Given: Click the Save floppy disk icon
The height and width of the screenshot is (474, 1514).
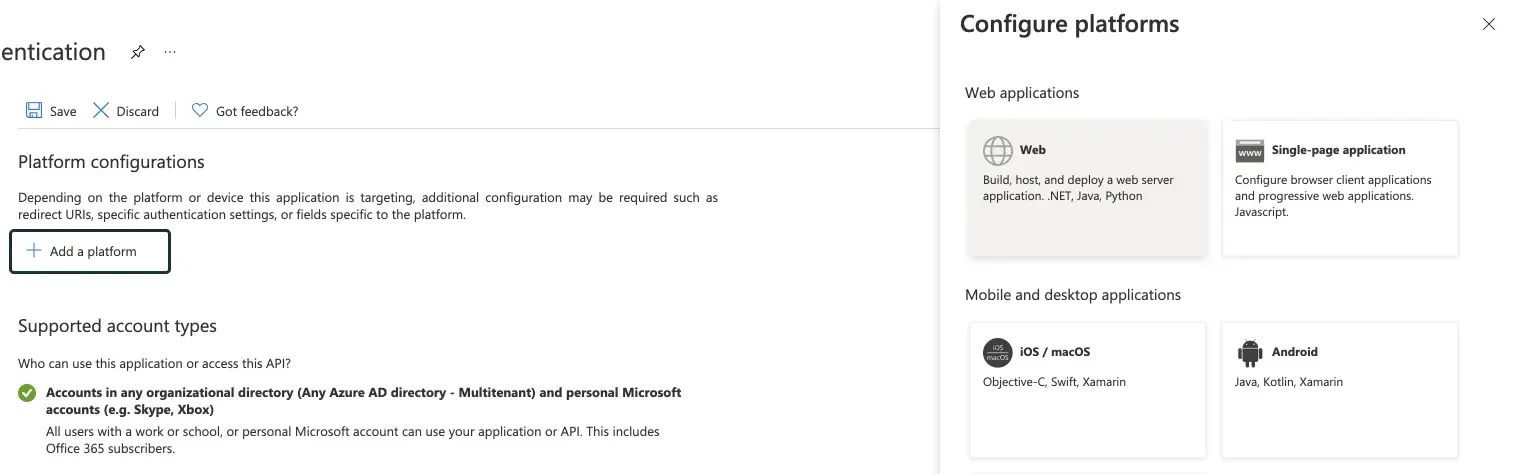Looking at the screenshot, I should coord(34,111).
